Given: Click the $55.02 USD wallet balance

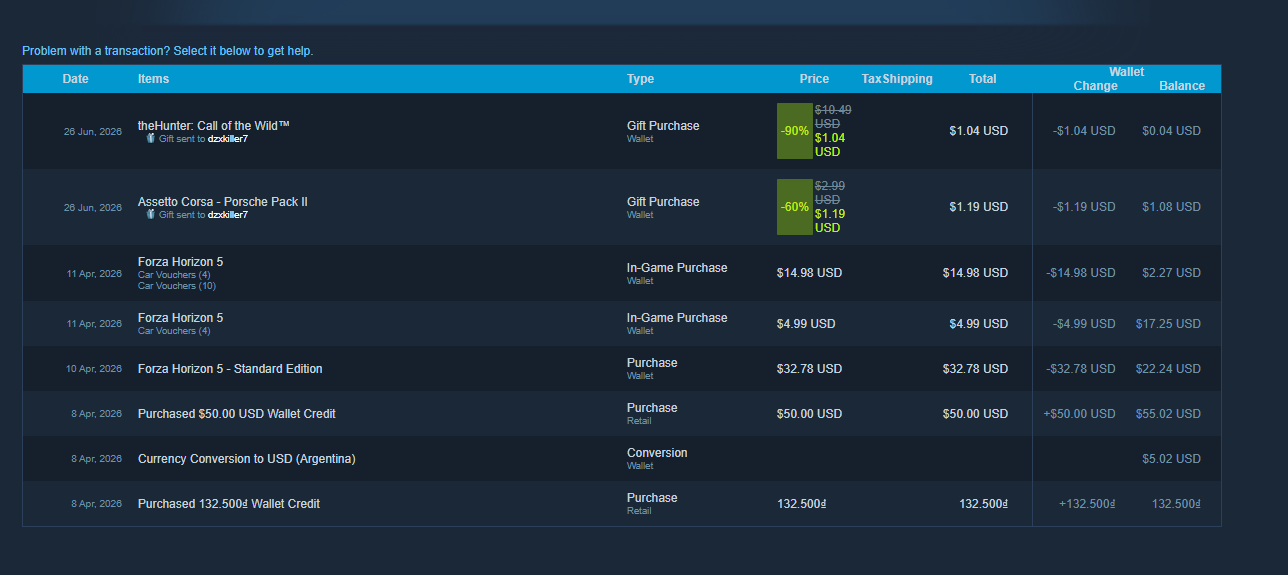Looking at the screenshot, I should pos(1168,414).
